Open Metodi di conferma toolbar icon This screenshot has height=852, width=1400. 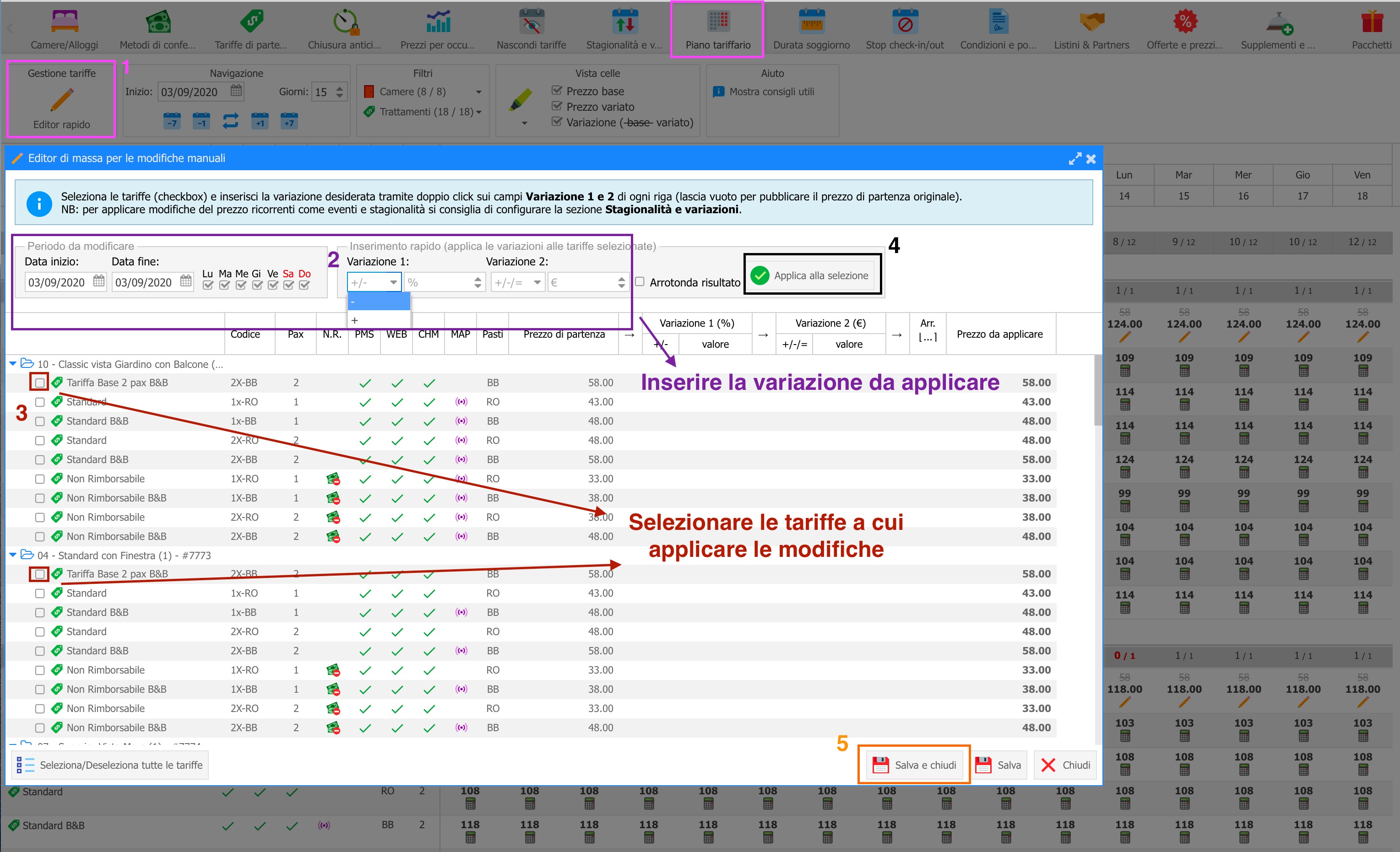(157, 30)
